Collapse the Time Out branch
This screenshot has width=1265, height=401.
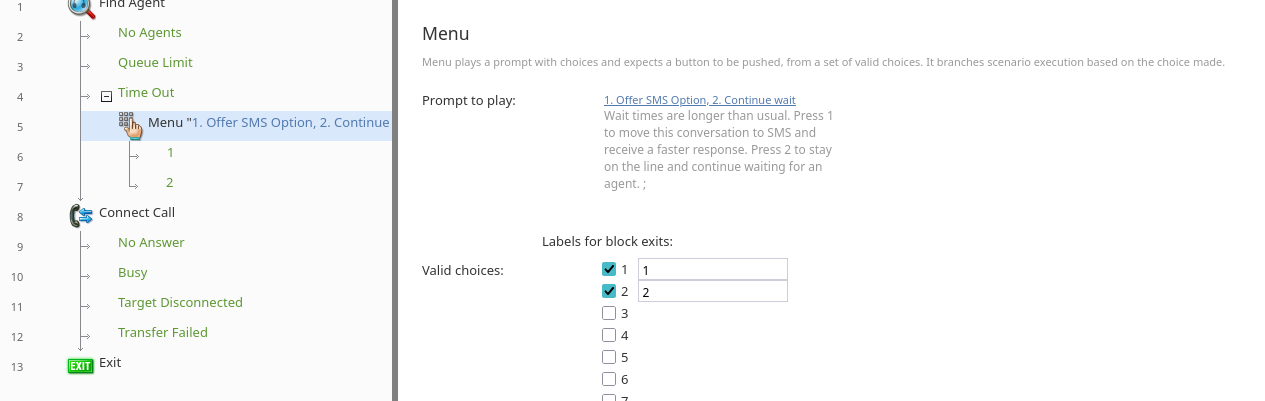106,96
